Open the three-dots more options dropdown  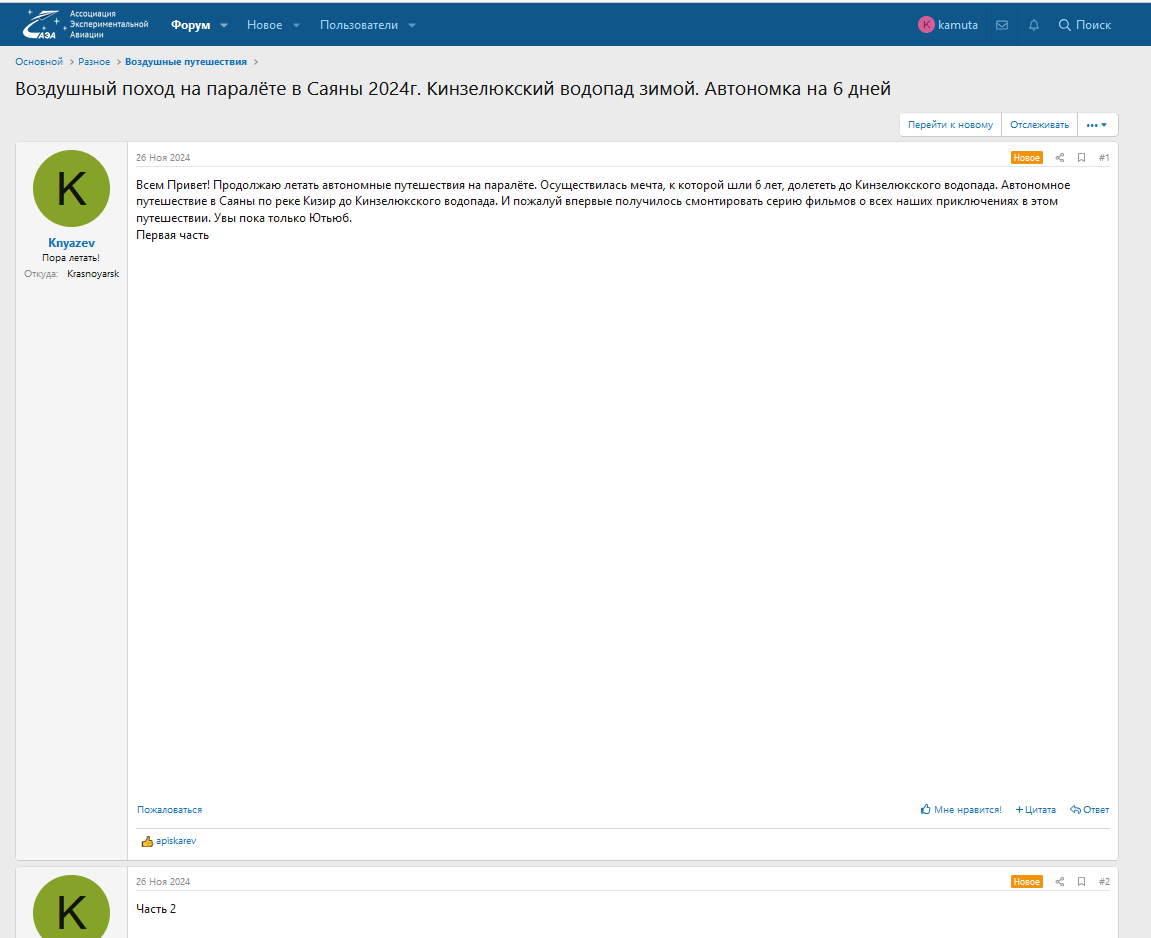pos(1097,125)
